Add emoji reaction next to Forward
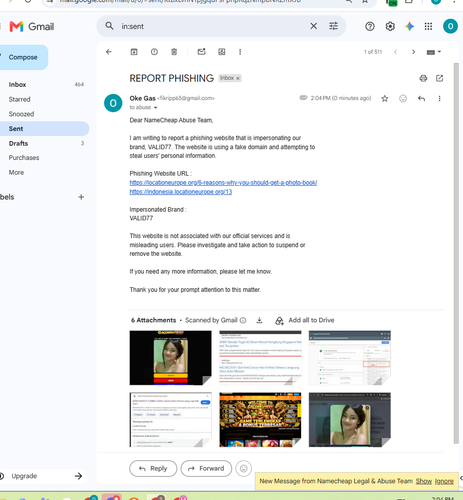This screenshot has width=463, height=500. coord(244,469)
